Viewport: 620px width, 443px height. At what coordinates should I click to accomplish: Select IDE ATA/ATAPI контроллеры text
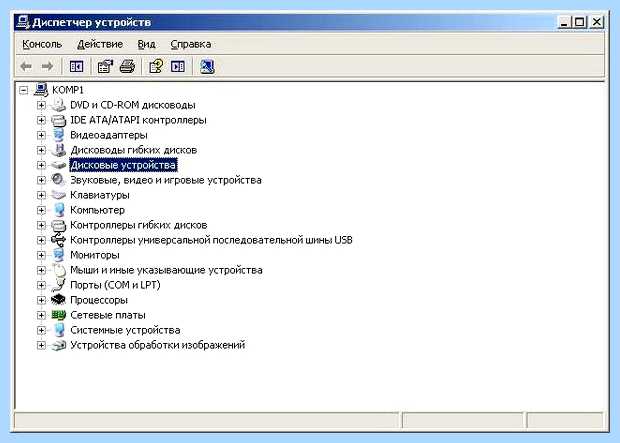point(138,120)
